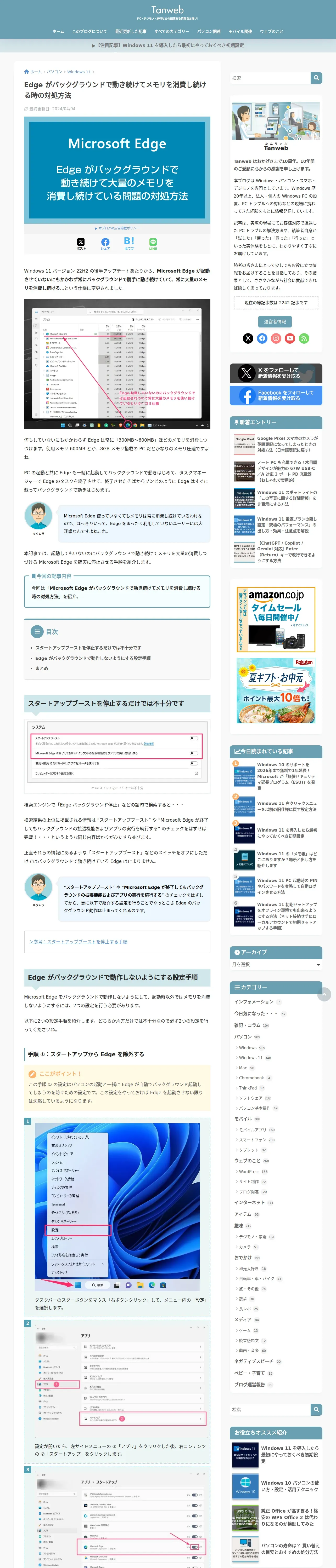Open the Instagram icon in the profile box

point(276,338)
